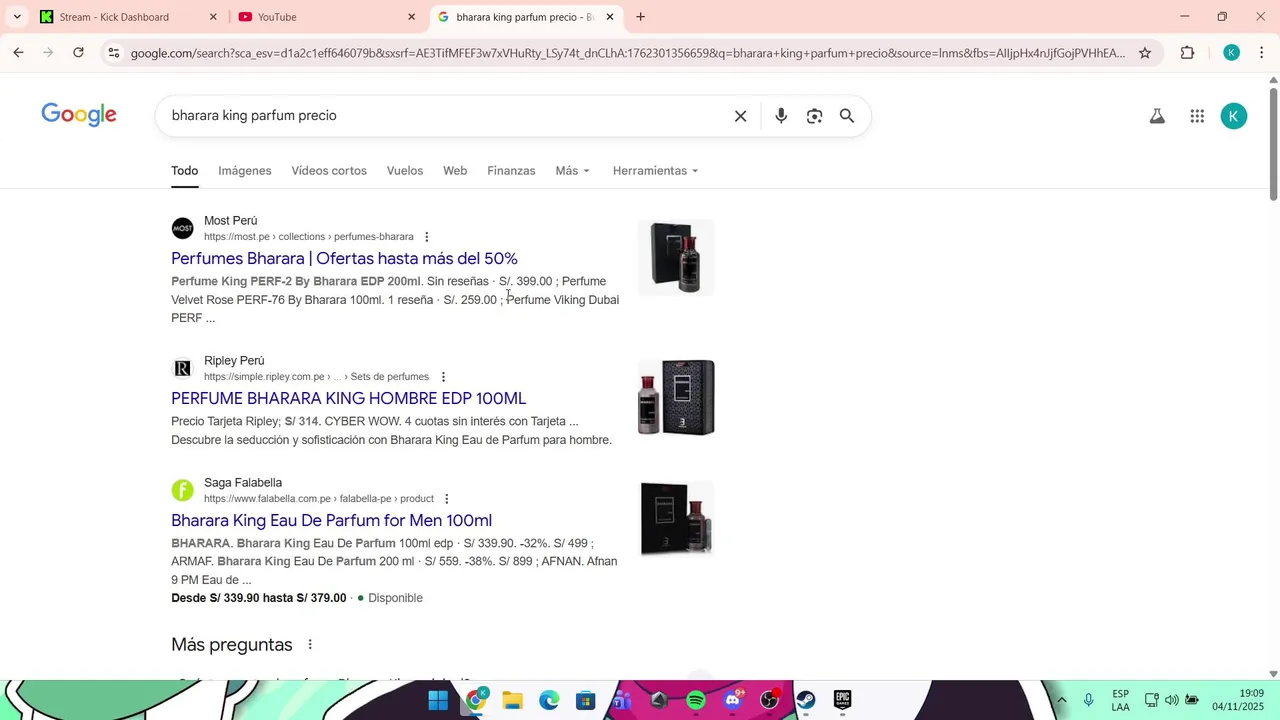
Task: Launch Spotify from taskbar
Action: 696,700
